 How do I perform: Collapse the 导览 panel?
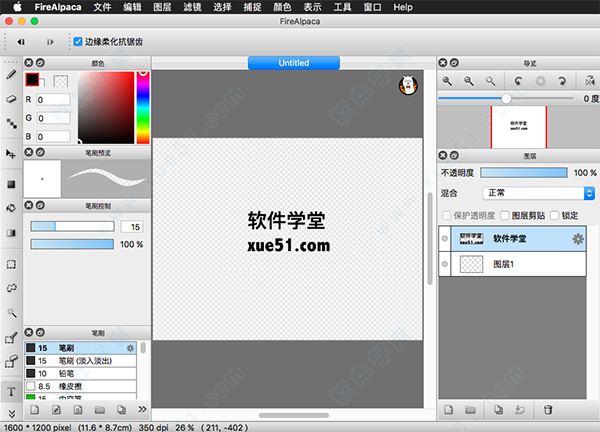pos(454,63)
